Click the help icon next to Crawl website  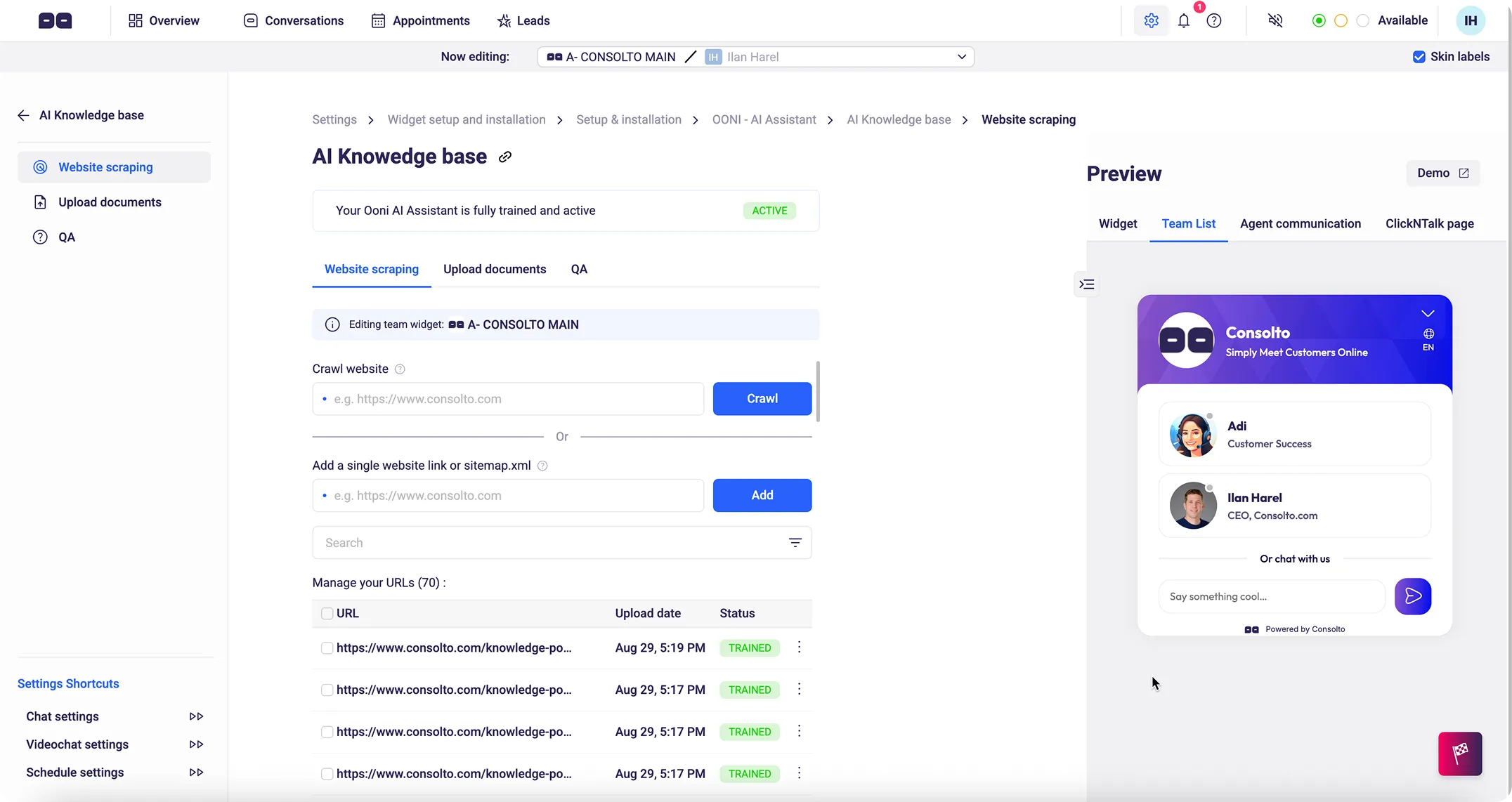coord(400,369)
